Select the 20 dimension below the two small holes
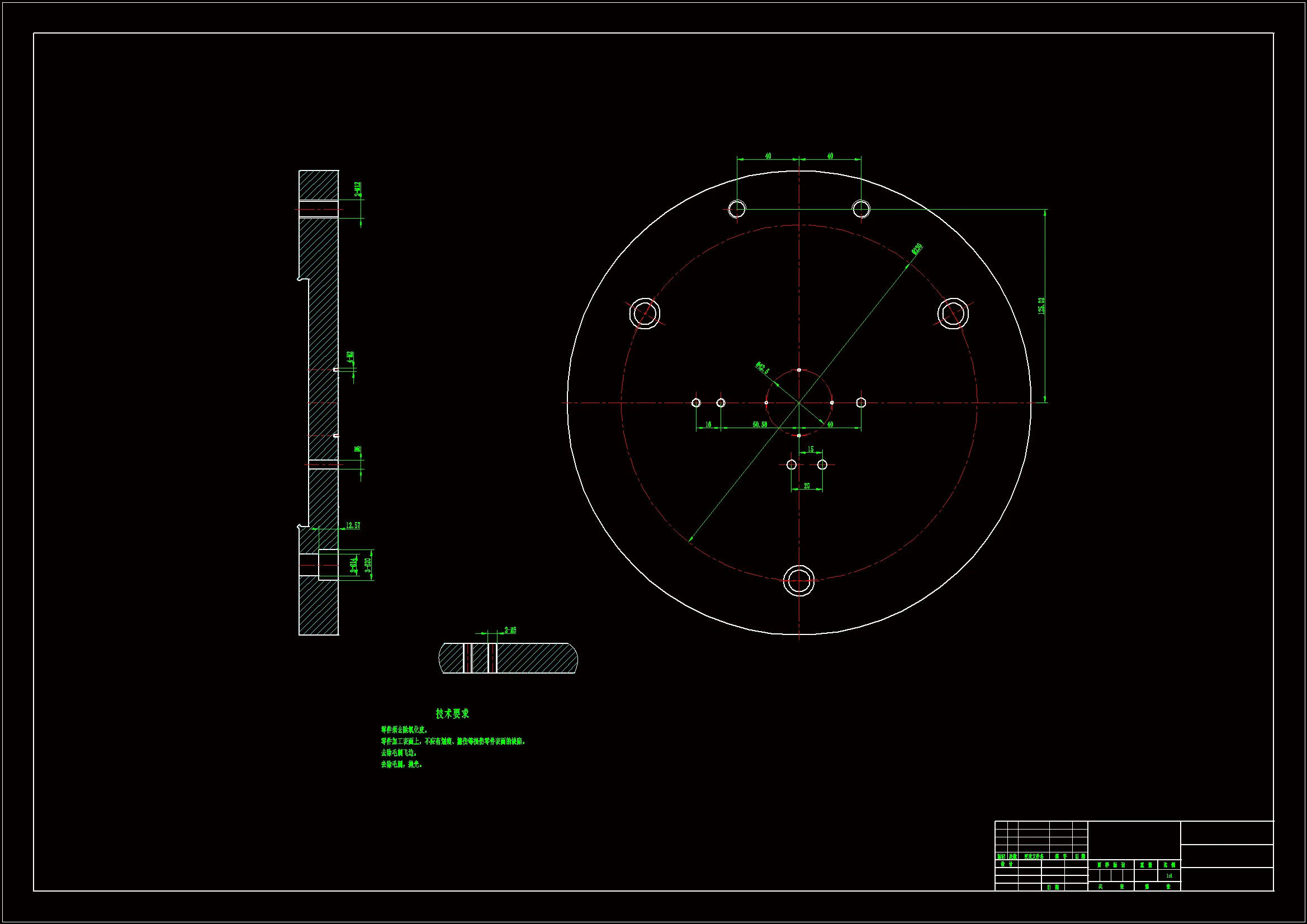This screenshot has width=1307, height=924. tap(806, 486)
